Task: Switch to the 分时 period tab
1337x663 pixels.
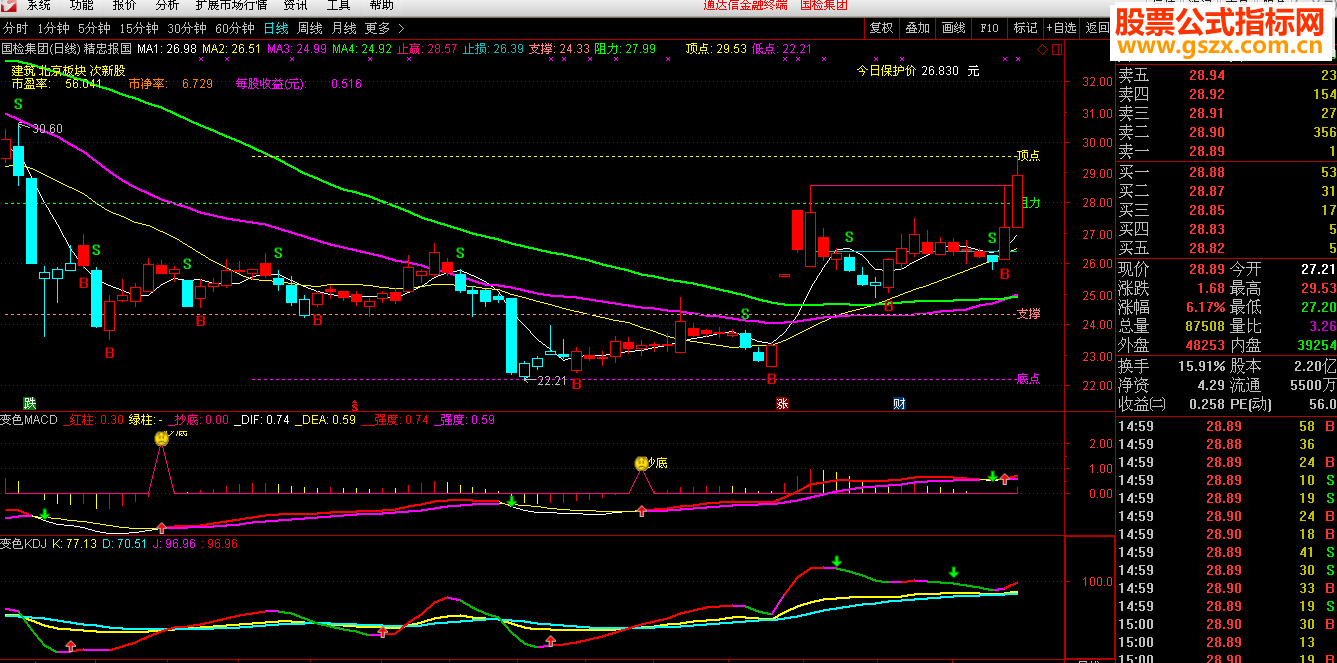Action: click(16, 28)
